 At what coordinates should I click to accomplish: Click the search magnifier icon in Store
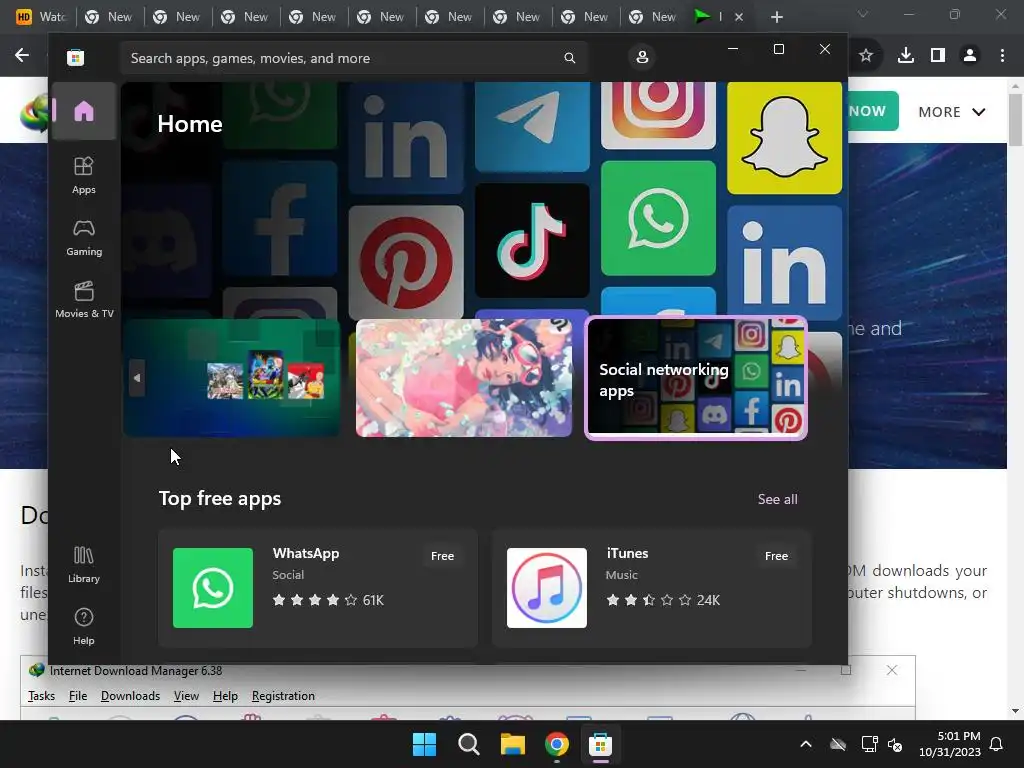pos(569,58)
